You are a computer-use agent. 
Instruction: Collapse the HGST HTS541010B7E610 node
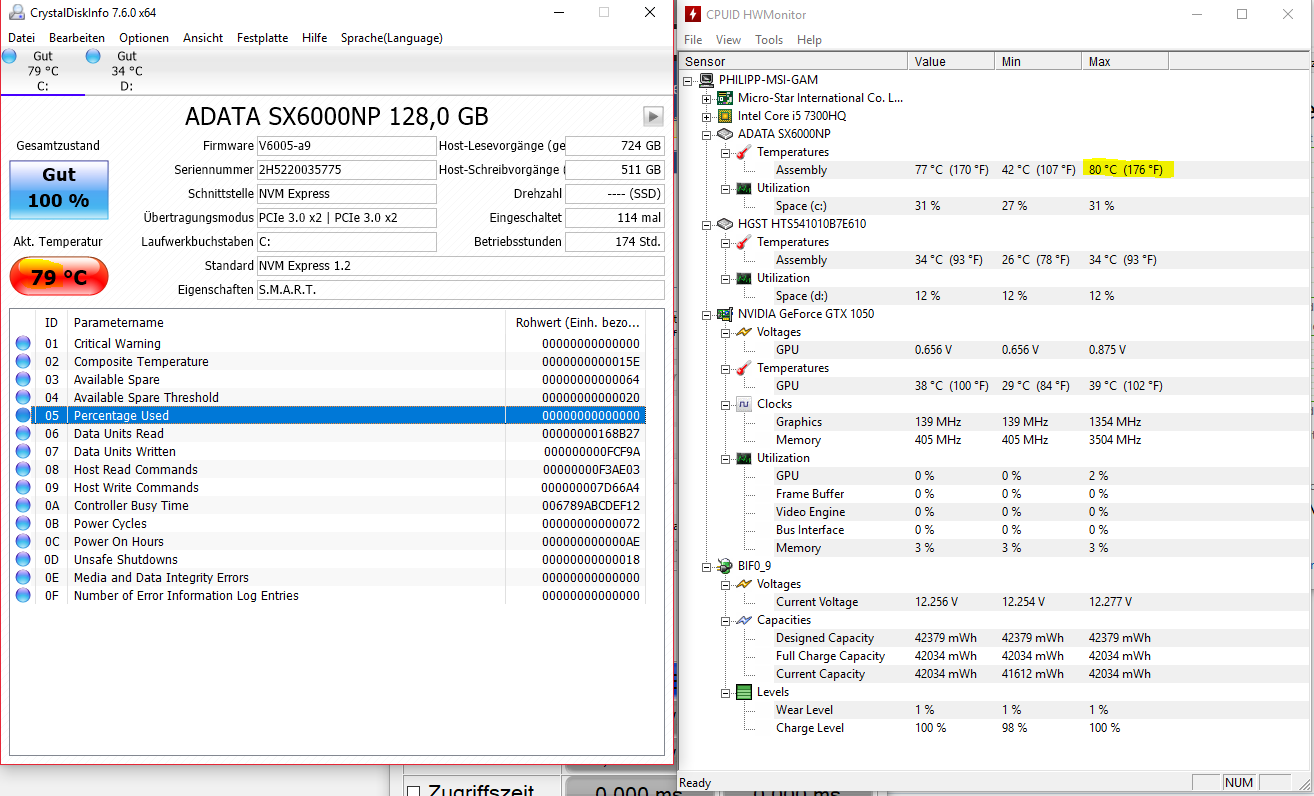pyautogui.click(x=707, y=224)
